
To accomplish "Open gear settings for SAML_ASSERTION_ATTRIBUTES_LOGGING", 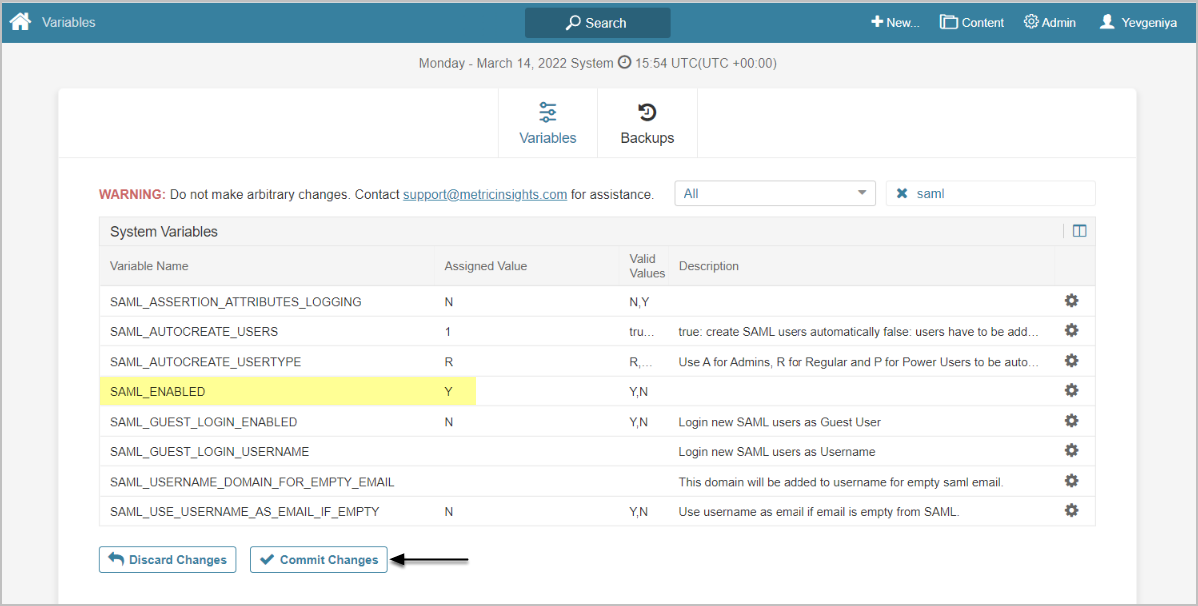I will point(1071,301).
